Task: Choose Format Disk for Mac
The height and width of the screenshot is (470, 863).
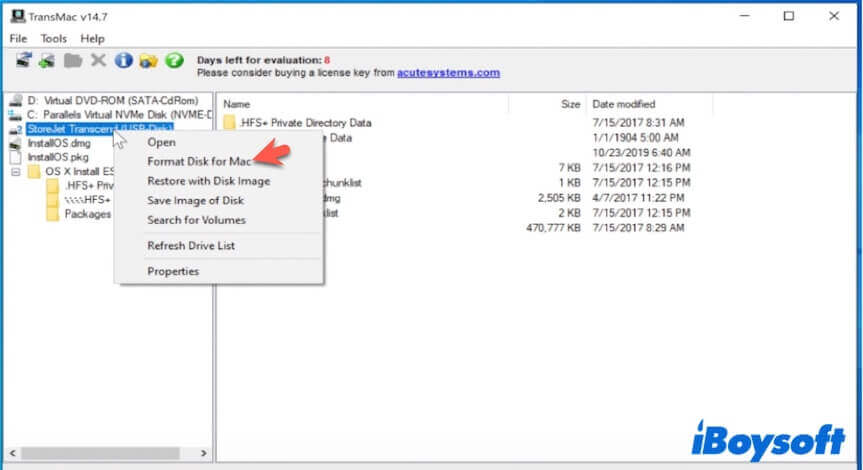Action: click(x=199, y=161)
